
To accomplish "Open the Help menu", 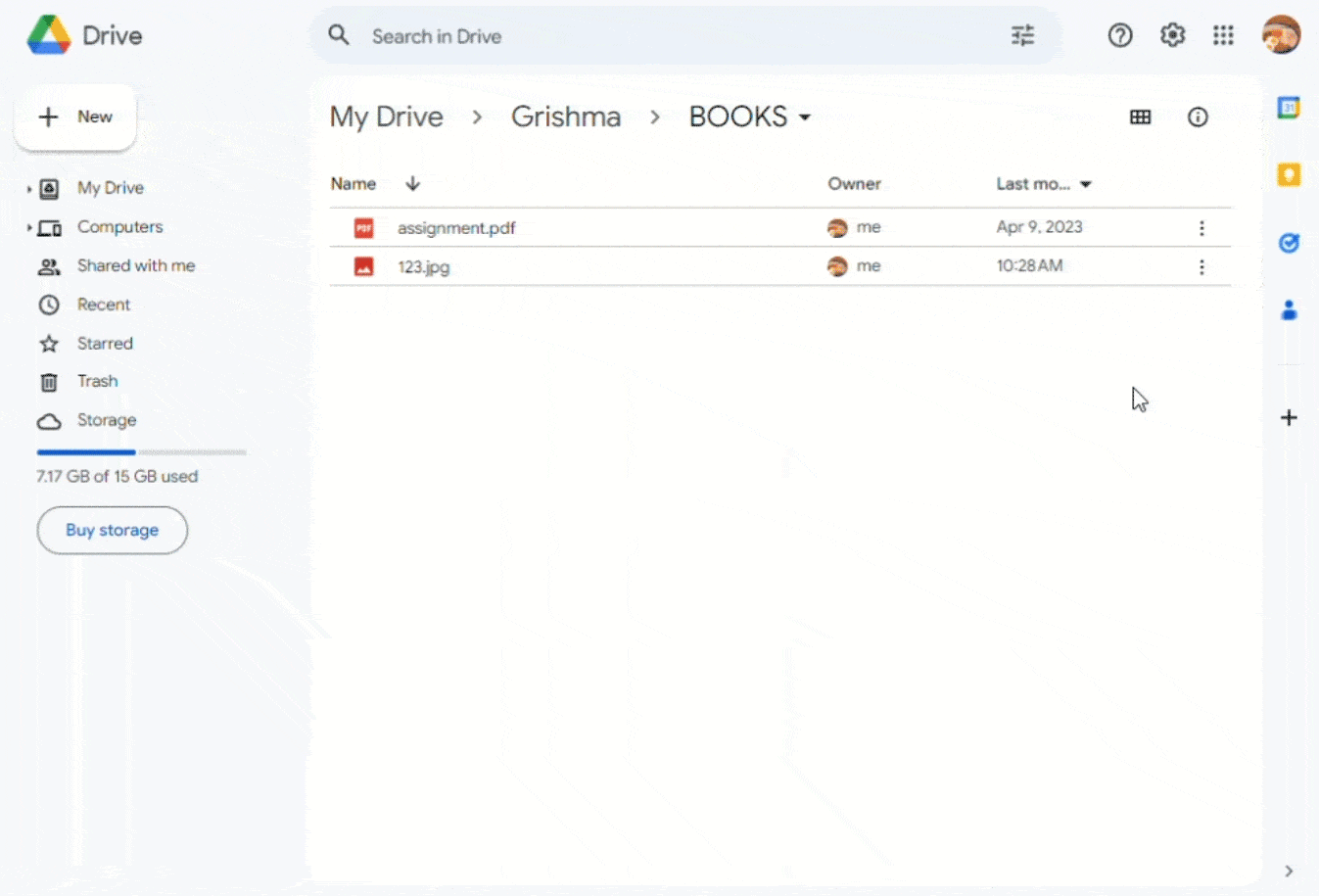I will (1119, 35).
